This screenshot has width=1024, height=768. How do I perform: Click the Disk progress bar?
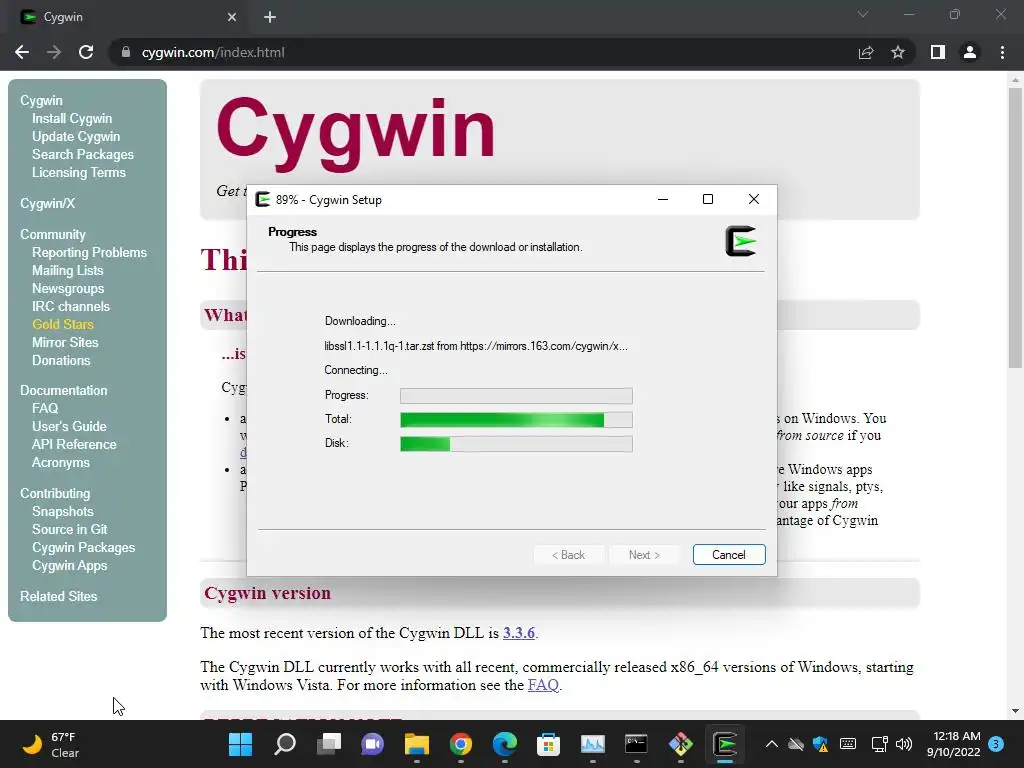(516, 443)
